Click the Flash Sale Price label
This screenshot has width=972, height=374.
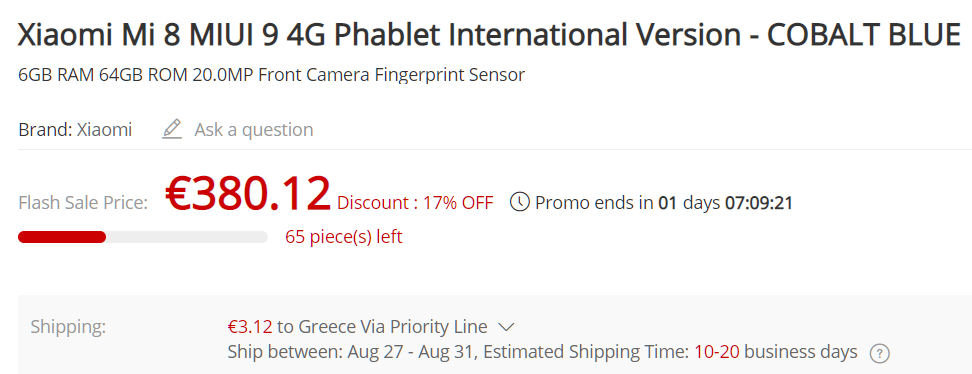(83, 203)
